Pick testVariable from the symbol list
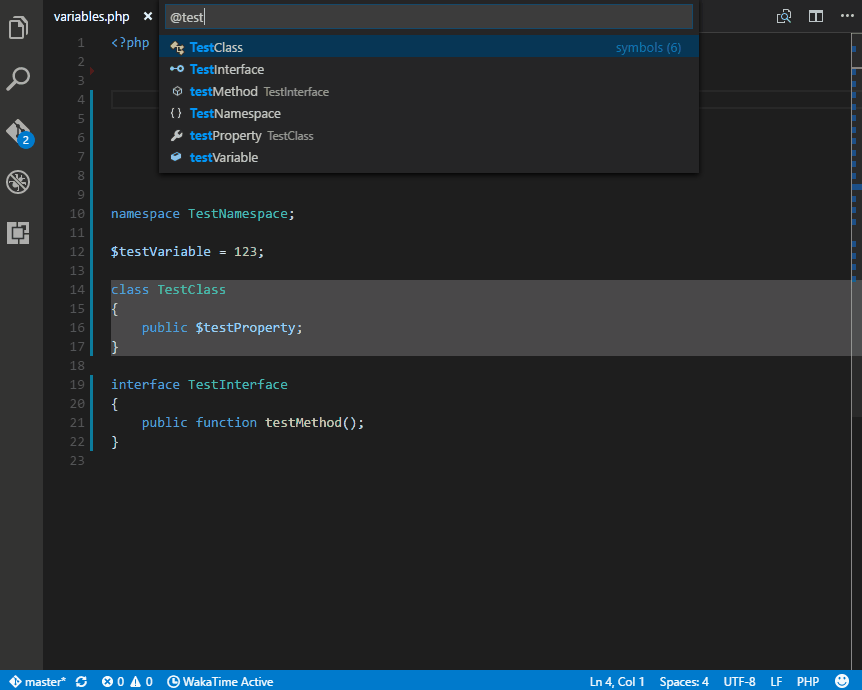This screenshot has height=690, width=862. (x=224, y=157)
